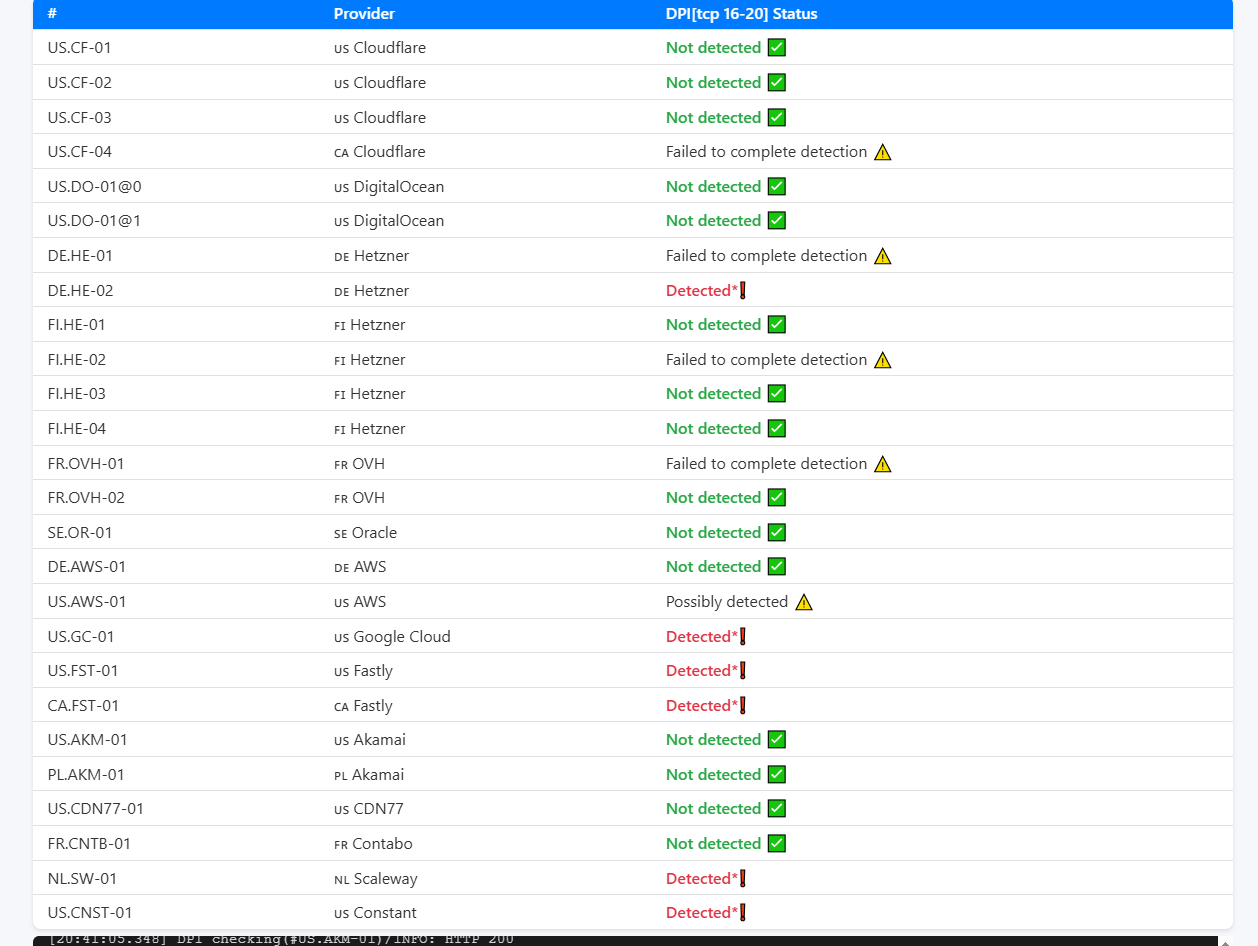Click the red exclamation mark for CA.FST-01
The image size is (1258, 946).
(x=743, y=705)
